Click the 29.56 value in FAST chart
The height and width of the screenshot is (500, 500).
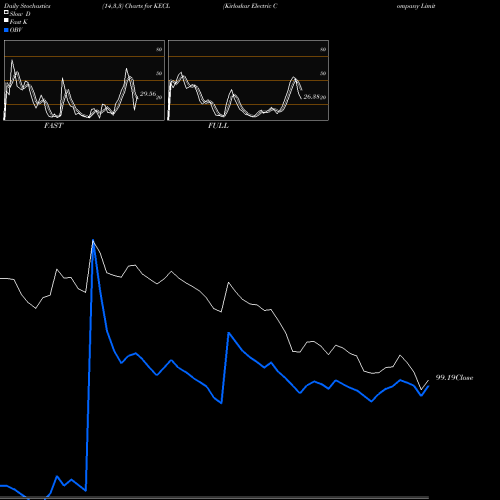point(148,94)
